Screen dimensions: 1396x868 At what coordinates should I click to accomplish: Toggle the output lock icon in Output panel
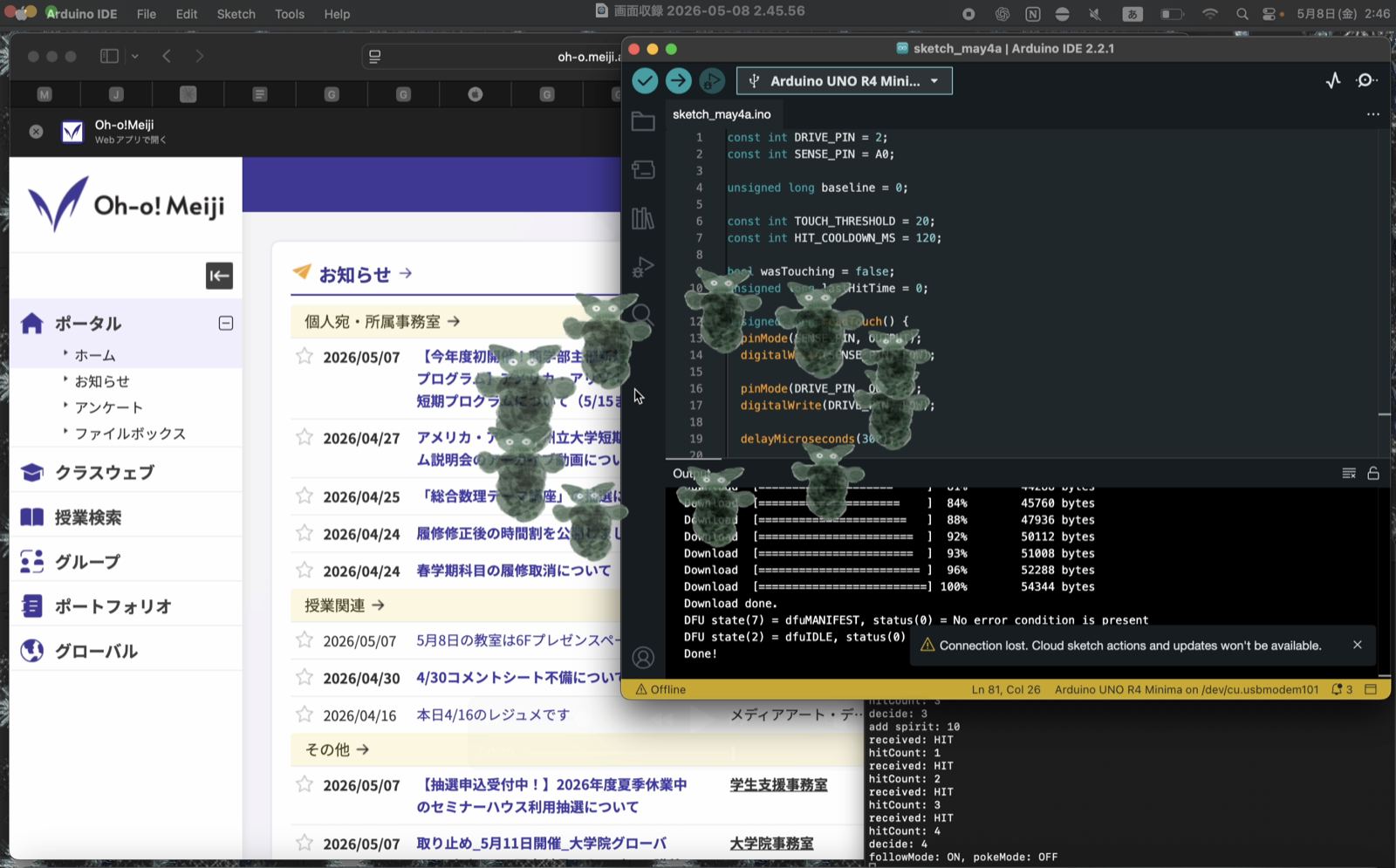1373,473
